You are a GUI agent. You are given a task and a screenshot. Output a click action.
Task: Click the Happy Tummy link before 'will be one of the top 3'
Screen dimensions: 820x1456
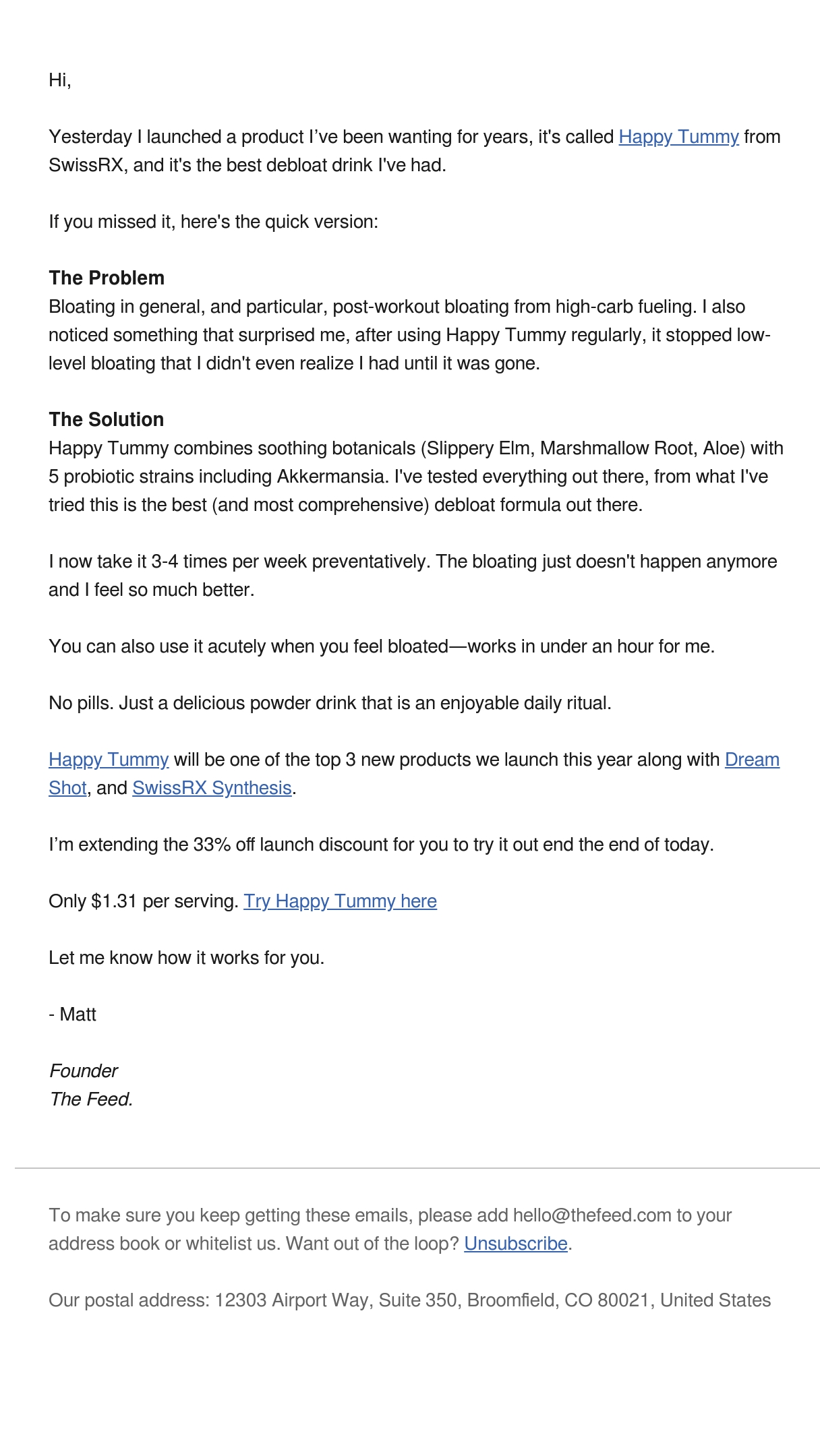(109, 760)
